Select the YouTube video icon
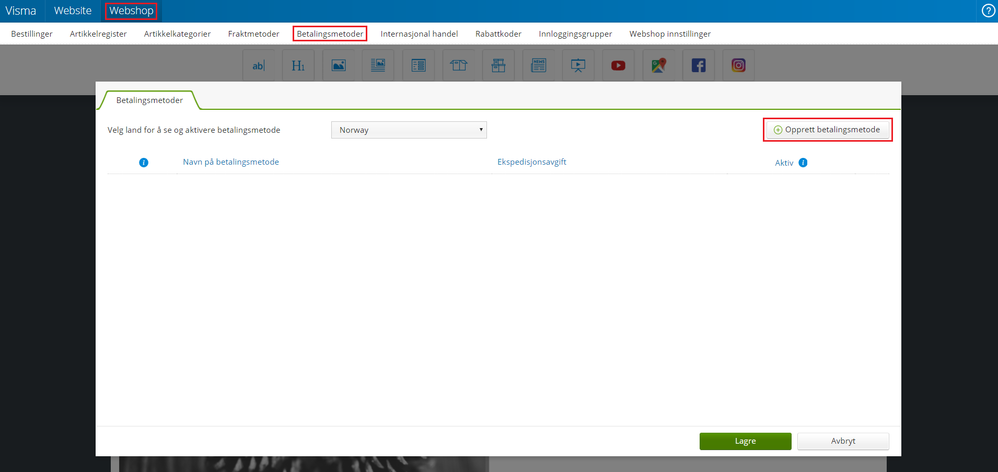 [x=618, y=65]
